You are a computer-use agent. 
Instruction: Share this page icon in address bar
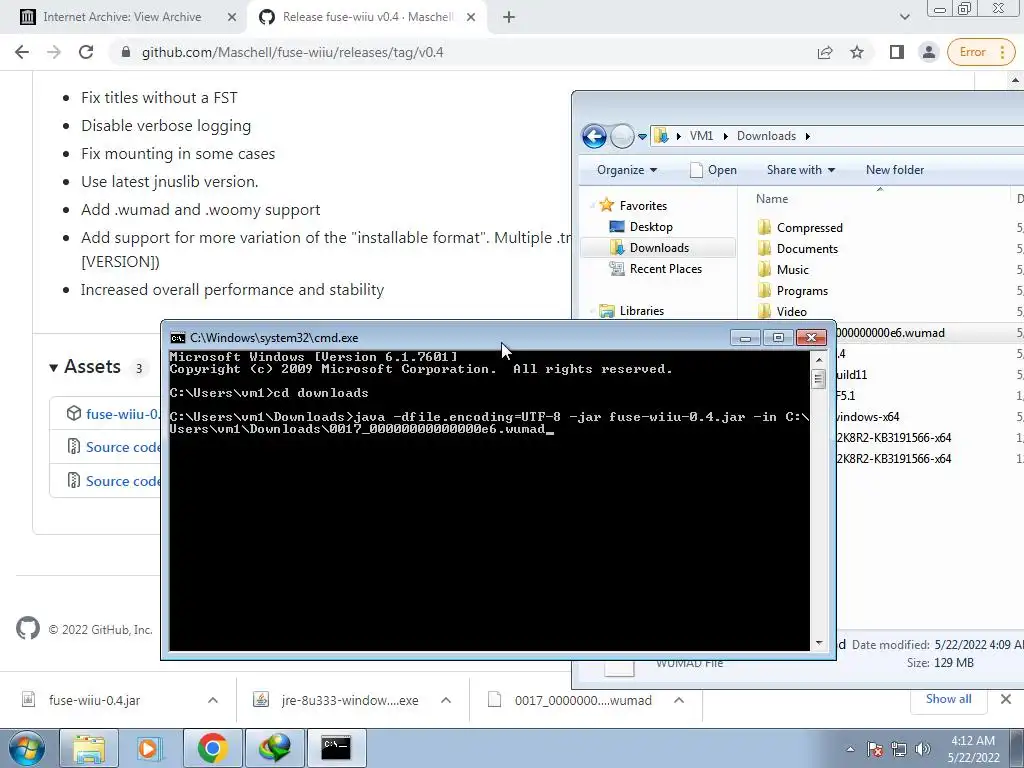825,52
